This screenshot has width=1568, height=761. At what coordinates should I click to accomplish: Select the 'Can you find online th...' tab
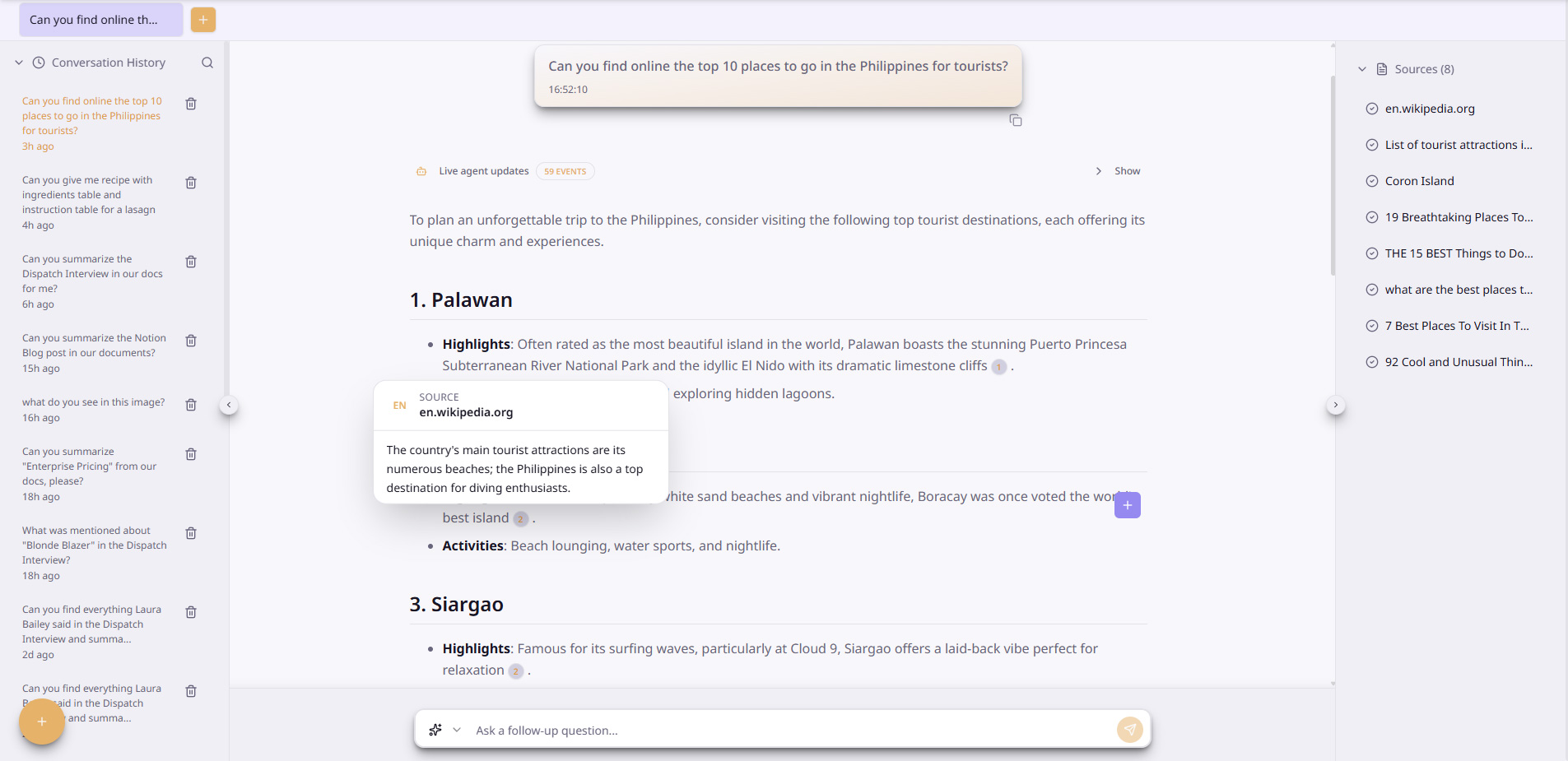(x=100, y=20)
